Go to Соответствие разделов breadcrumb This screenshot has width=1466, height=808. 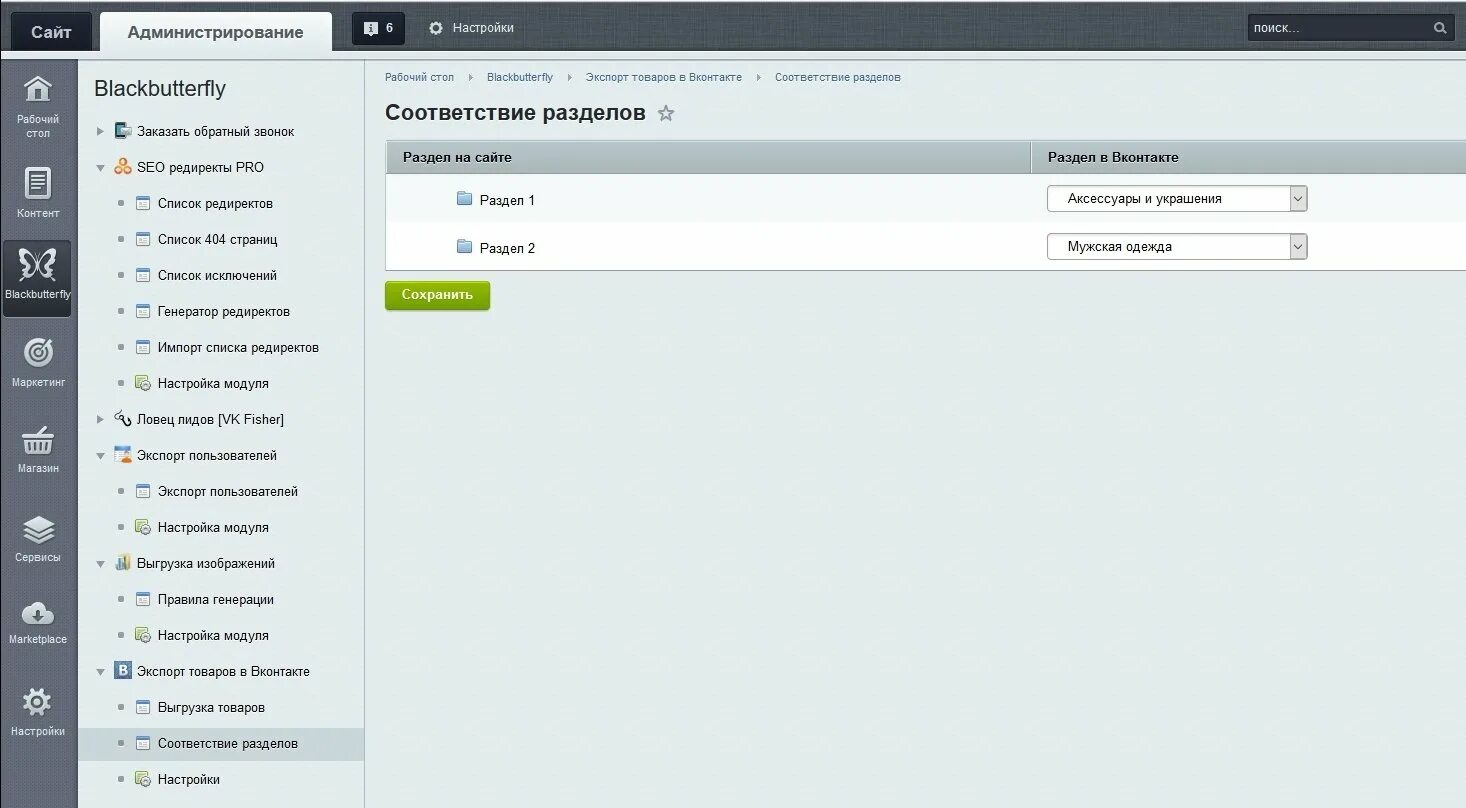838,77
